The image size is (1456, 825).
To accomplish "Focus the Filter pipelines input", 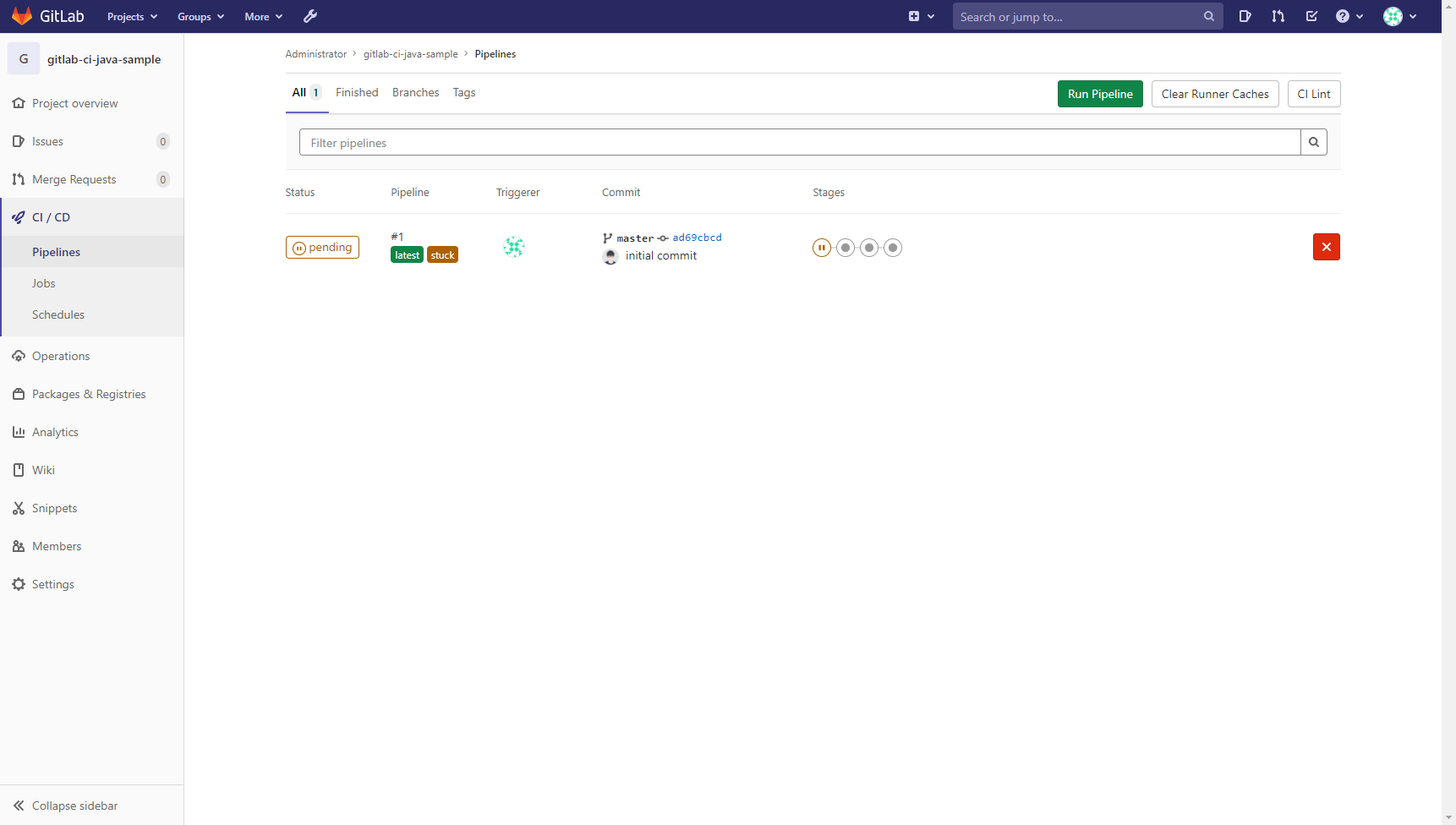I will tap(800, 142).
